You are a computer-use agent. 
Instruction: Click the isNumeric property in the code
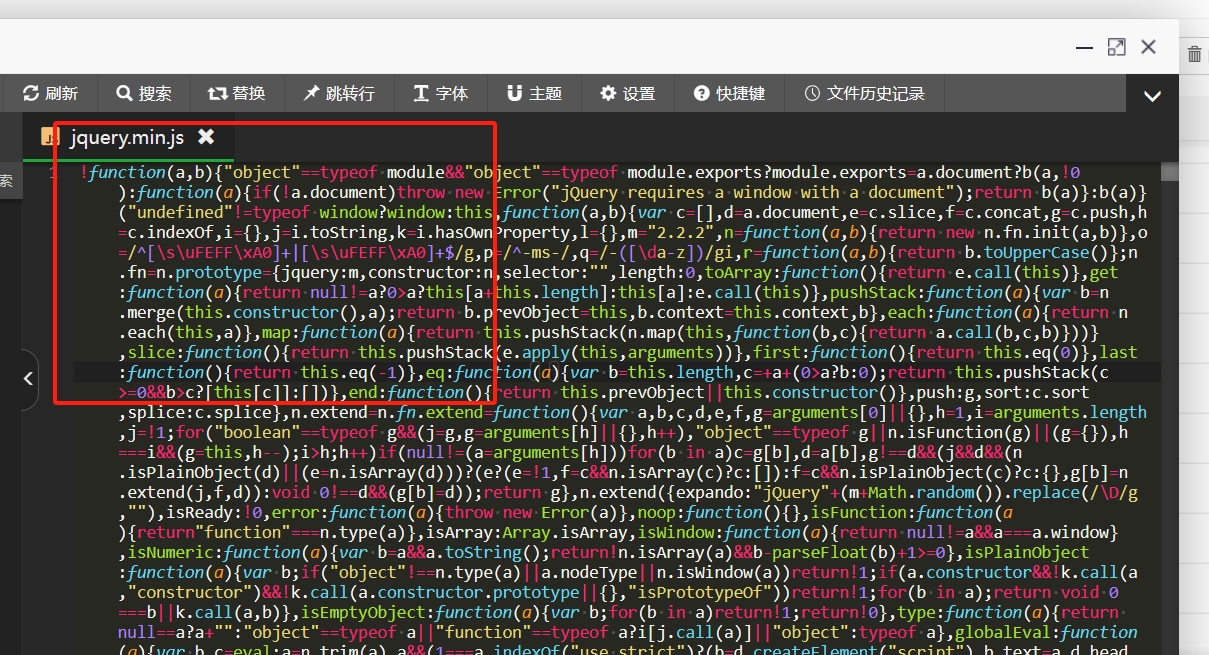click(170, 552)
